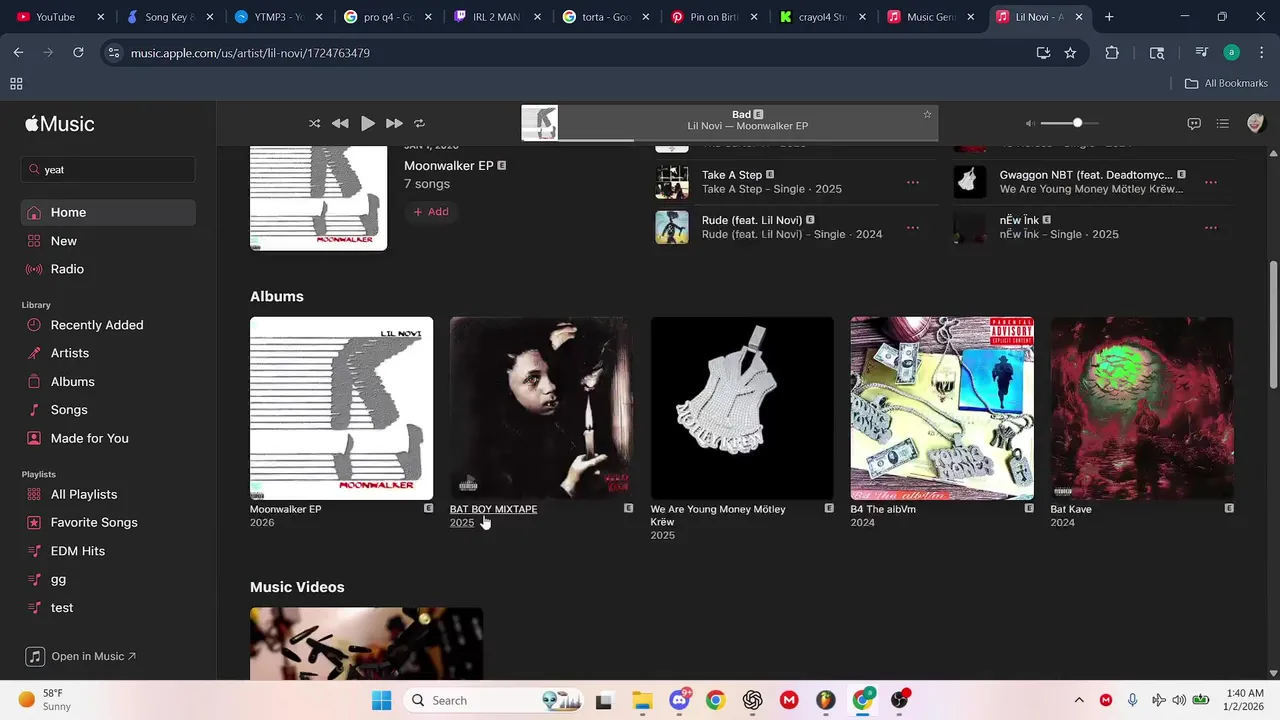Viewport: 1280px width, 720px height.
Task: Open browser extensions menu
Action: (1112, 52)
